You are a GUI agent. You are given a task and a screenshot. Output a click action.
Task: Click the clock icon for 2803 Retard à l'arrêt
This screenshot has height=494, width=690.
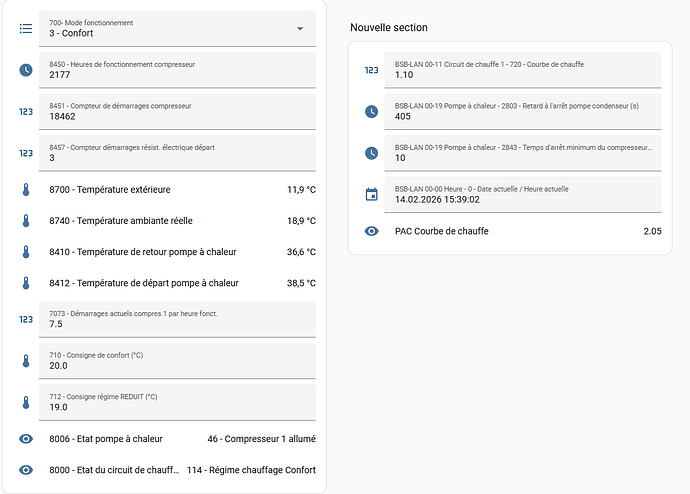pyautogui.click(x=371, y=112)
